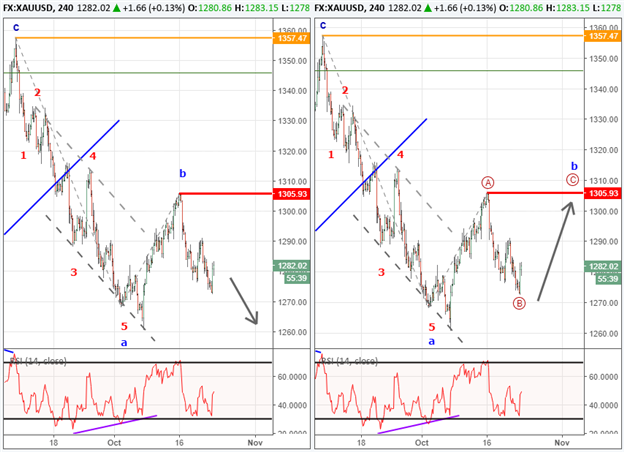Select red wave label '1' on left chart
The width and height of the screenshot is (624, 452).
[x=23, y=156]
